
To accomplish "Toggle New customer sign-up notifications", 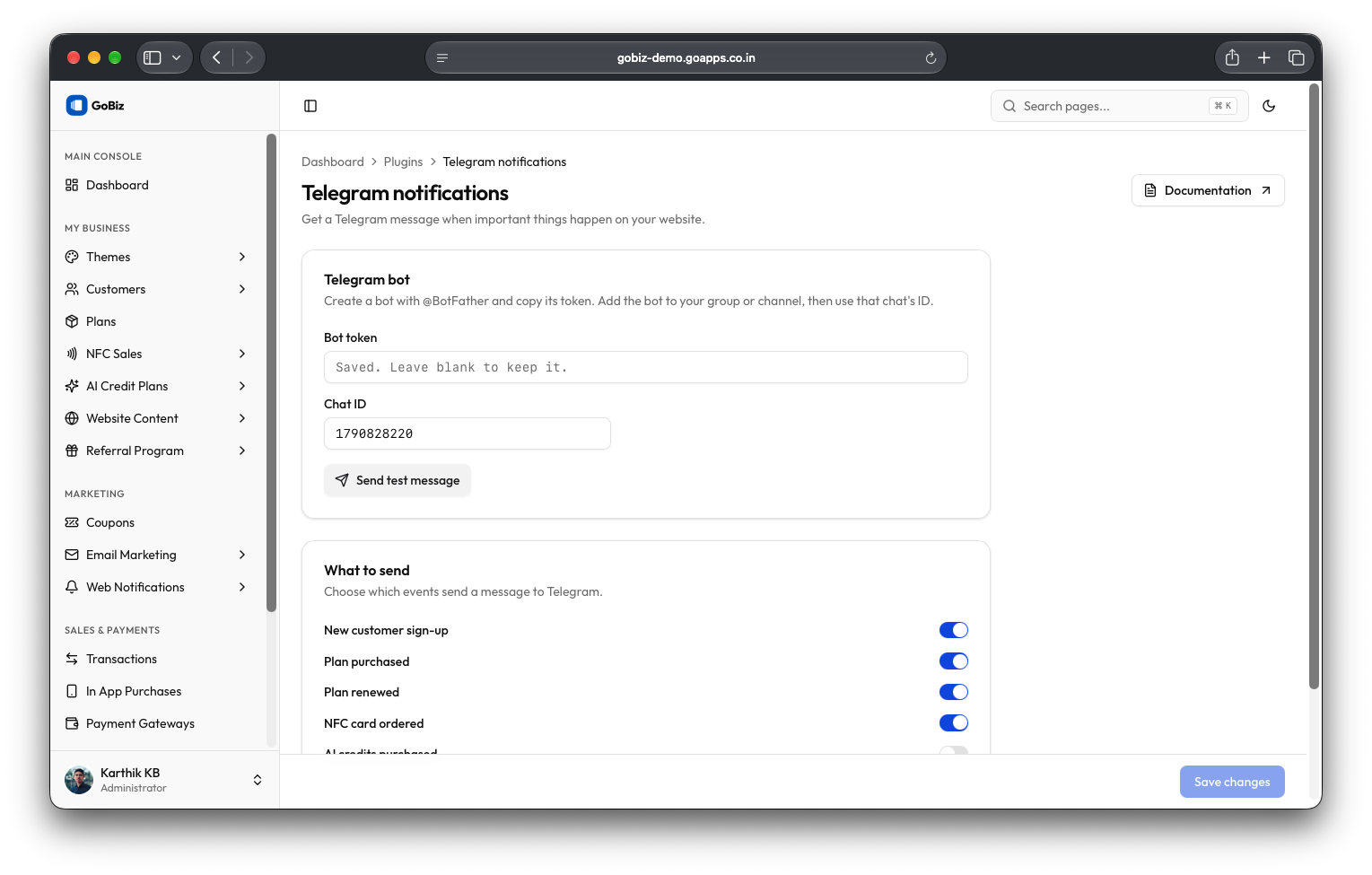I will [x=954, y=630].
